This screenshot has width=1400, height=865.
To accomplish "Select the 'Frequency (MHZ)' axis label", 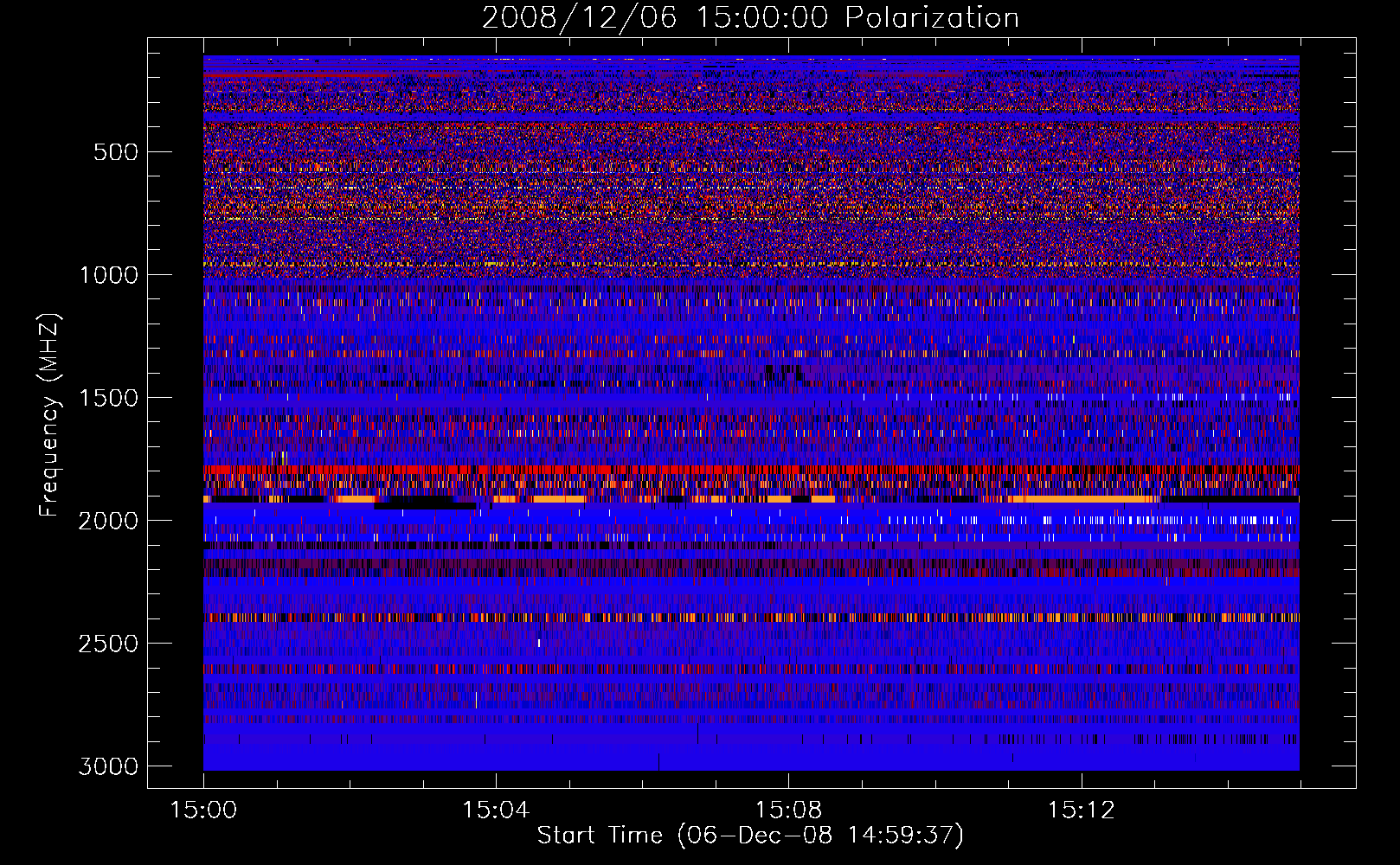I will [50, 416].
